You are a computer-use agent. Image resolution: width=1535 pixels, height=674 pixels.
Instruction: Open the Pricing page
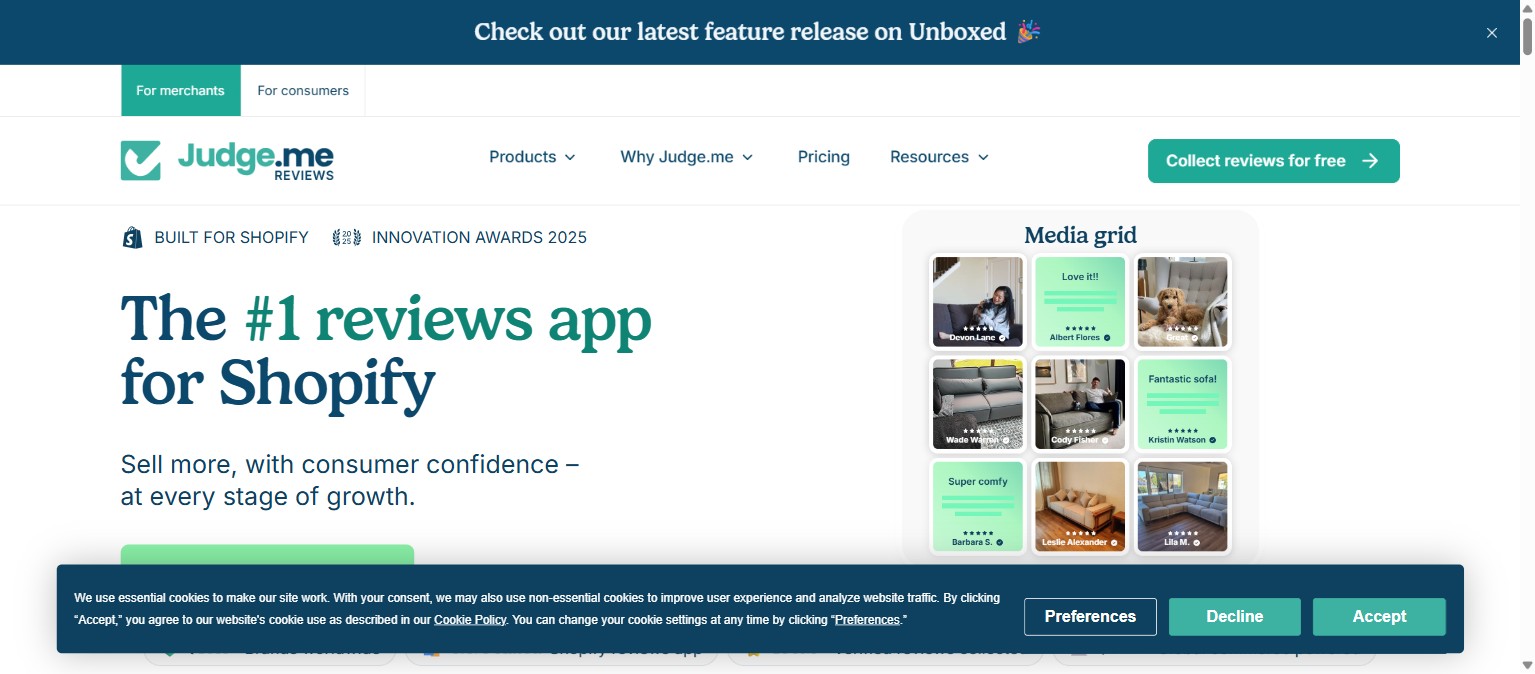click(x=824, y=157)
